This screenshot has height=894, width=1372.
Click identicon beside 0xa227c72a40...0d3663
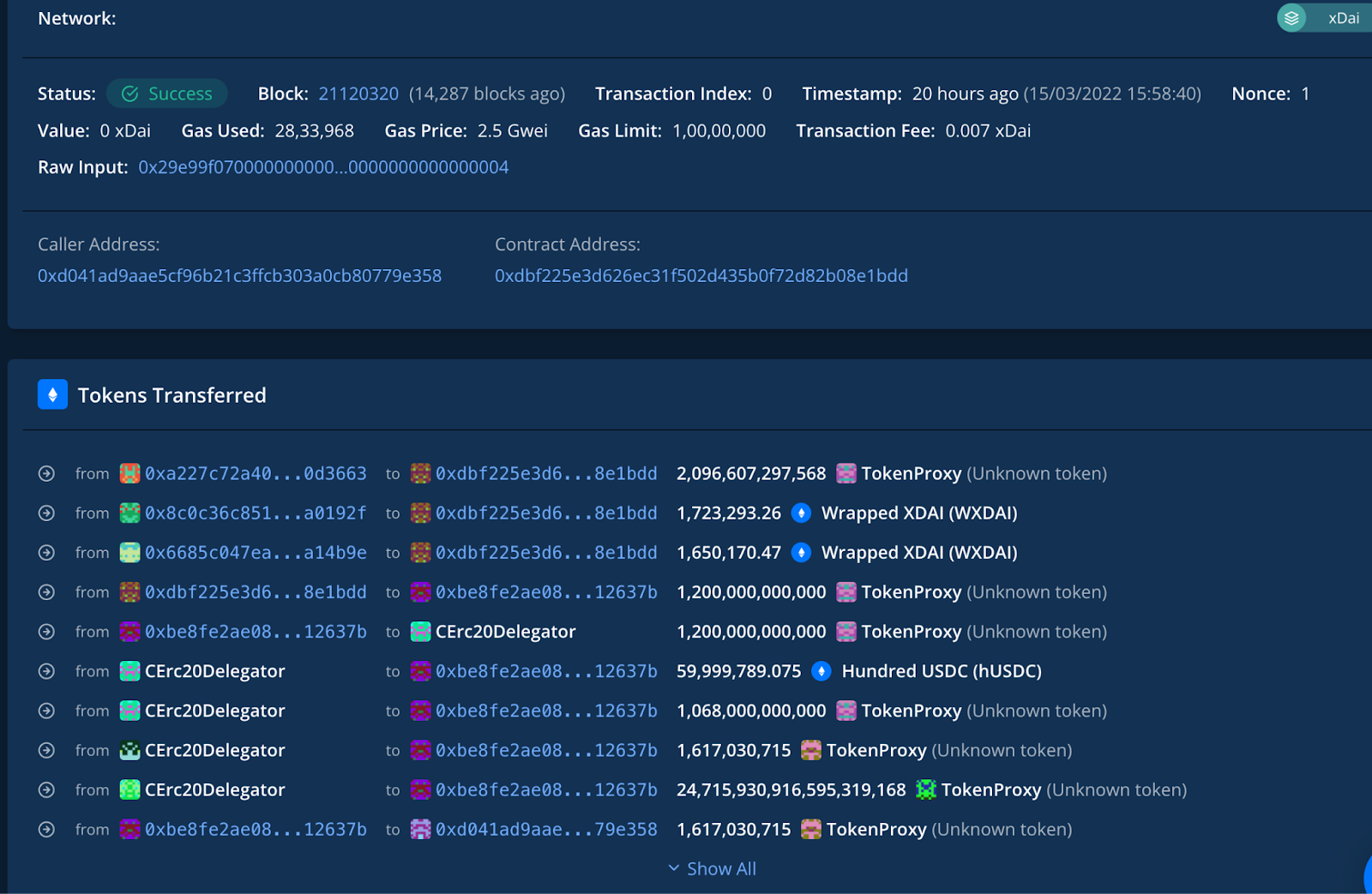[x=129, y=473]
